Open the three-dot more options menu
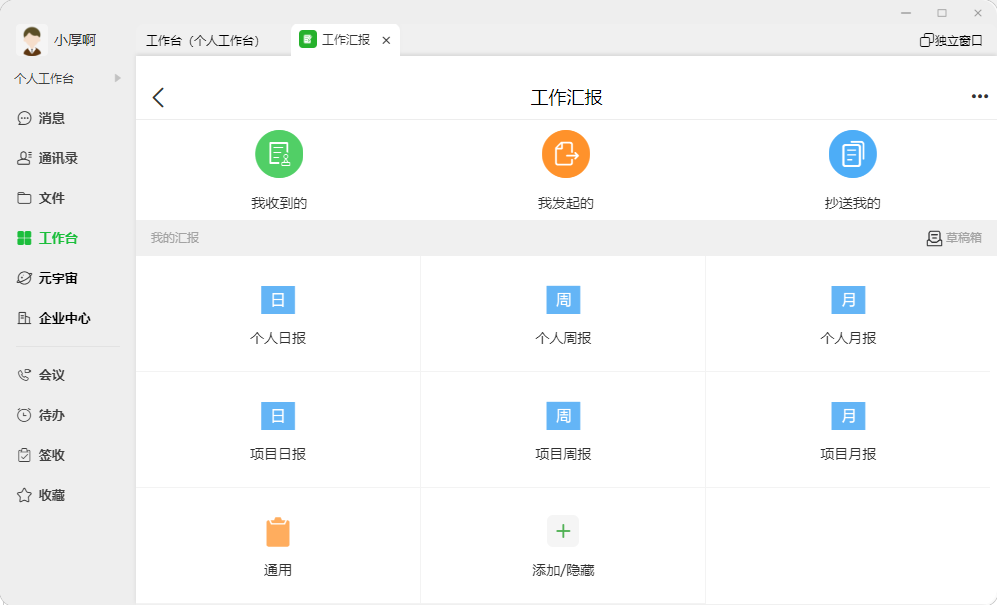 tap(979, 97)
